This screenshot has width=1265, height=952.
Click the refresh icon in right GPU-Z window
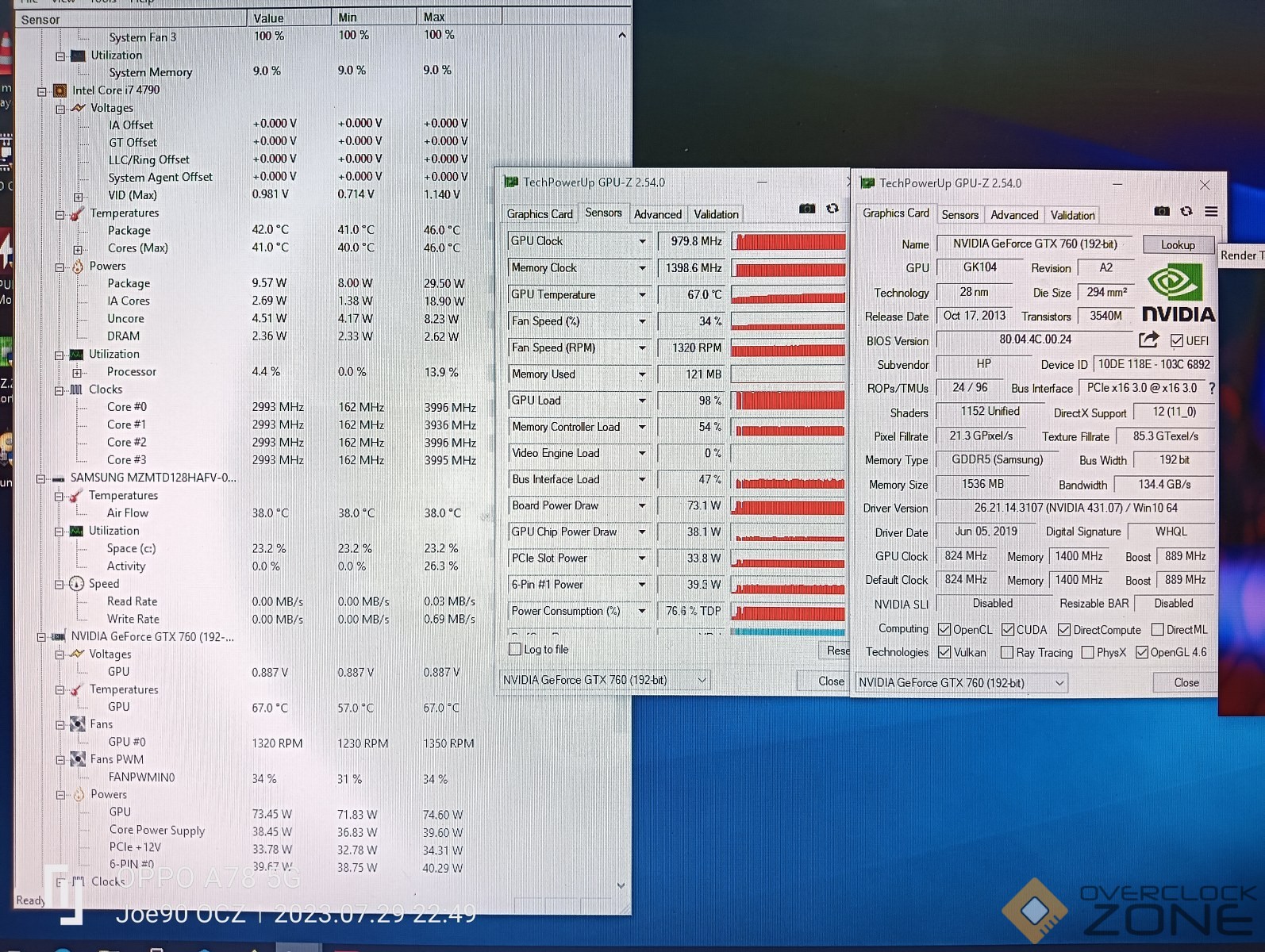point(1186,211)
